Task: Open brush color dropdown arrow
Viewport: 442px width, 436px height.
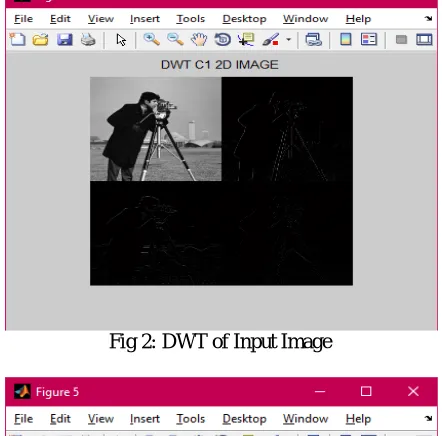Action: 288,40
